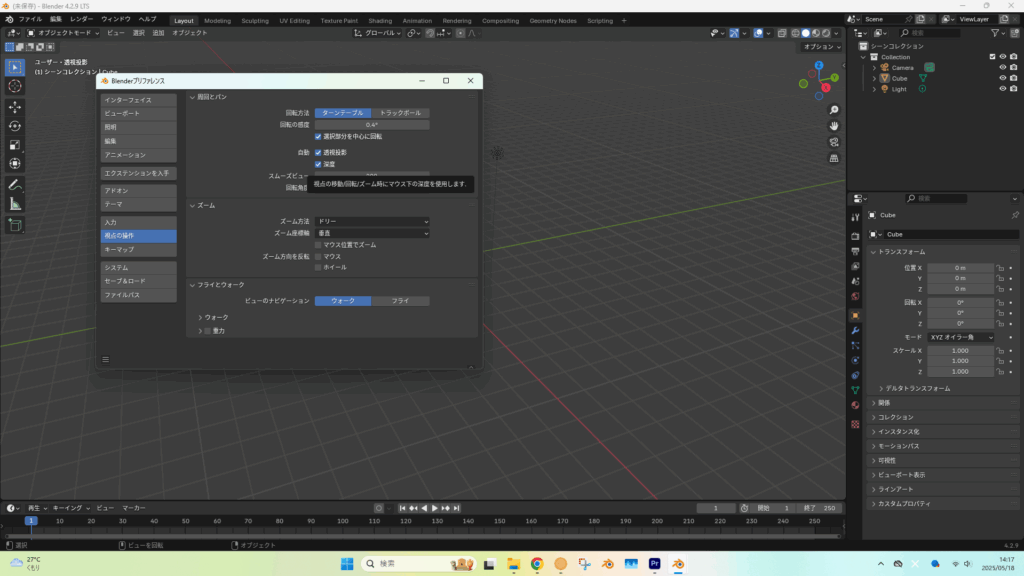
Task: Select the Move tool in the viewport toolbar
Action: coord(14,106)
